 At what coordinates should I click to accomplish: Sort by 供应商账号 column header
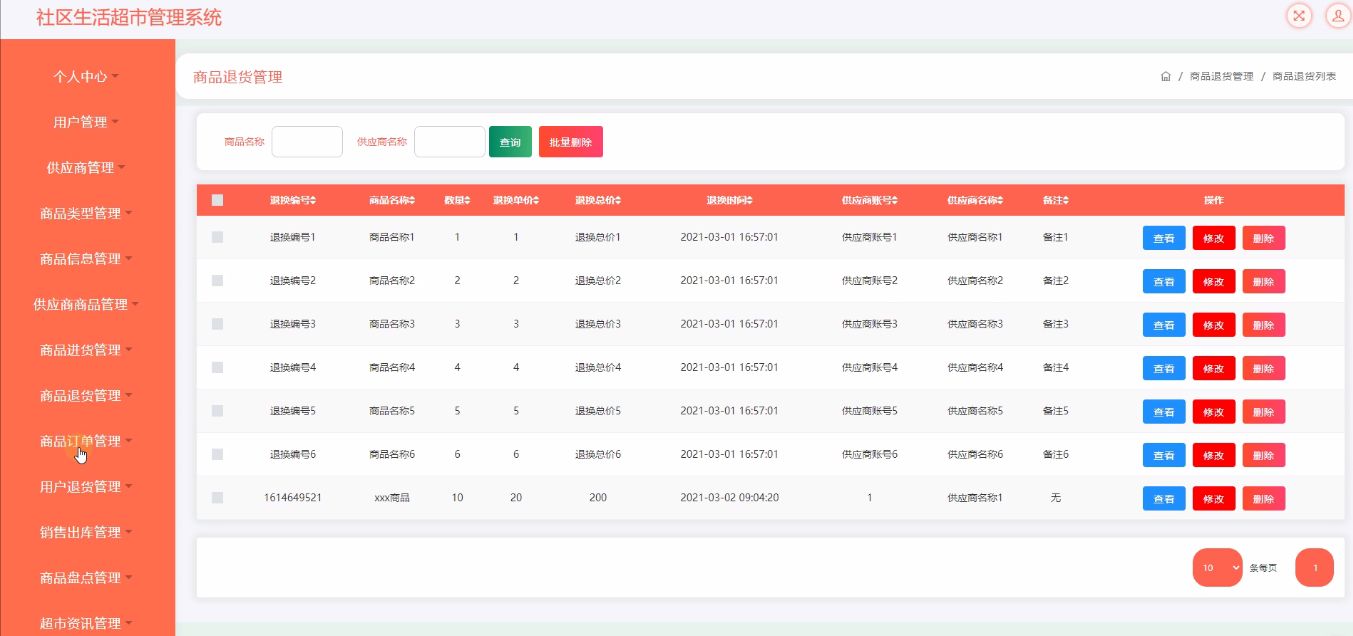click(869, 201)
